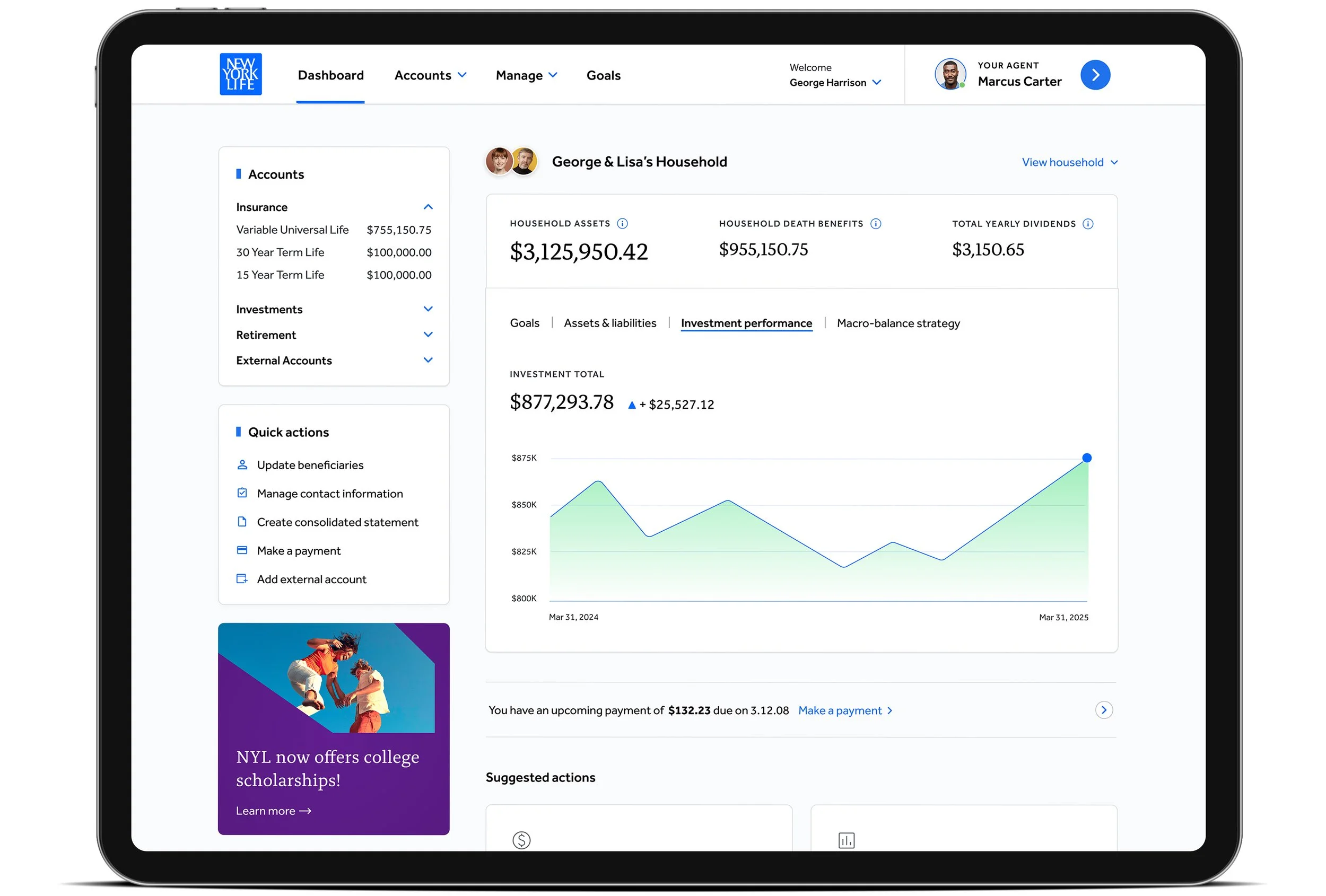Switch to the Macro-balance strategy tab
Viewport: 1326px width, 896px height.
[x=897, y=323]
